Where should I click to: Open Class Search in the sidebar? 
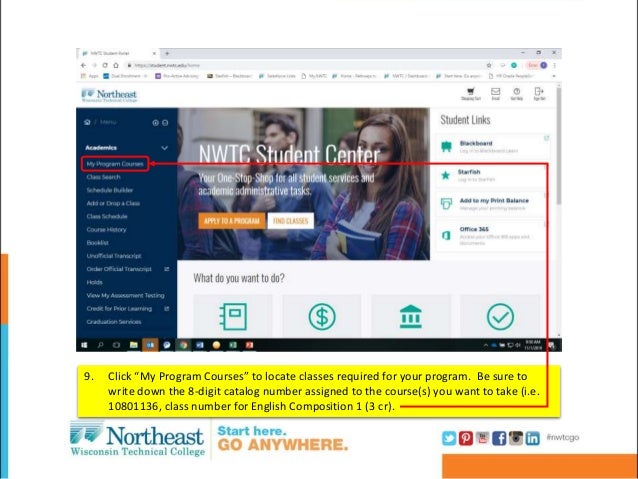point(103,177)
